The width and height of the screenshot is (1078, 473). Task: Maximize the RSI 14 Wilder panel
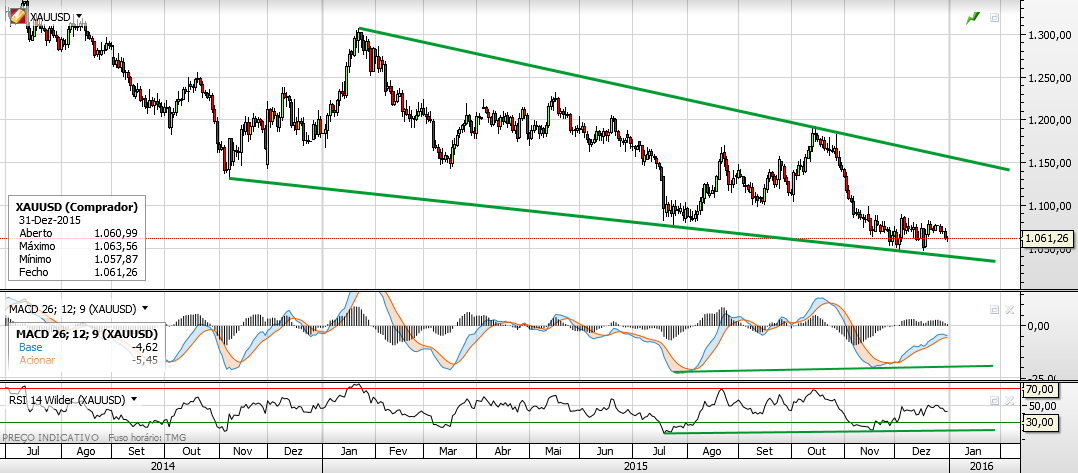(994, 399)
